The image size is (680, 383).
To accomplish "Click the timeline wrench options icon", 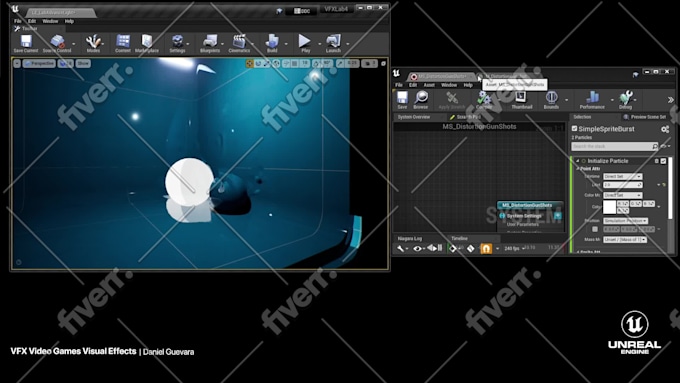I will click(400, 249).
